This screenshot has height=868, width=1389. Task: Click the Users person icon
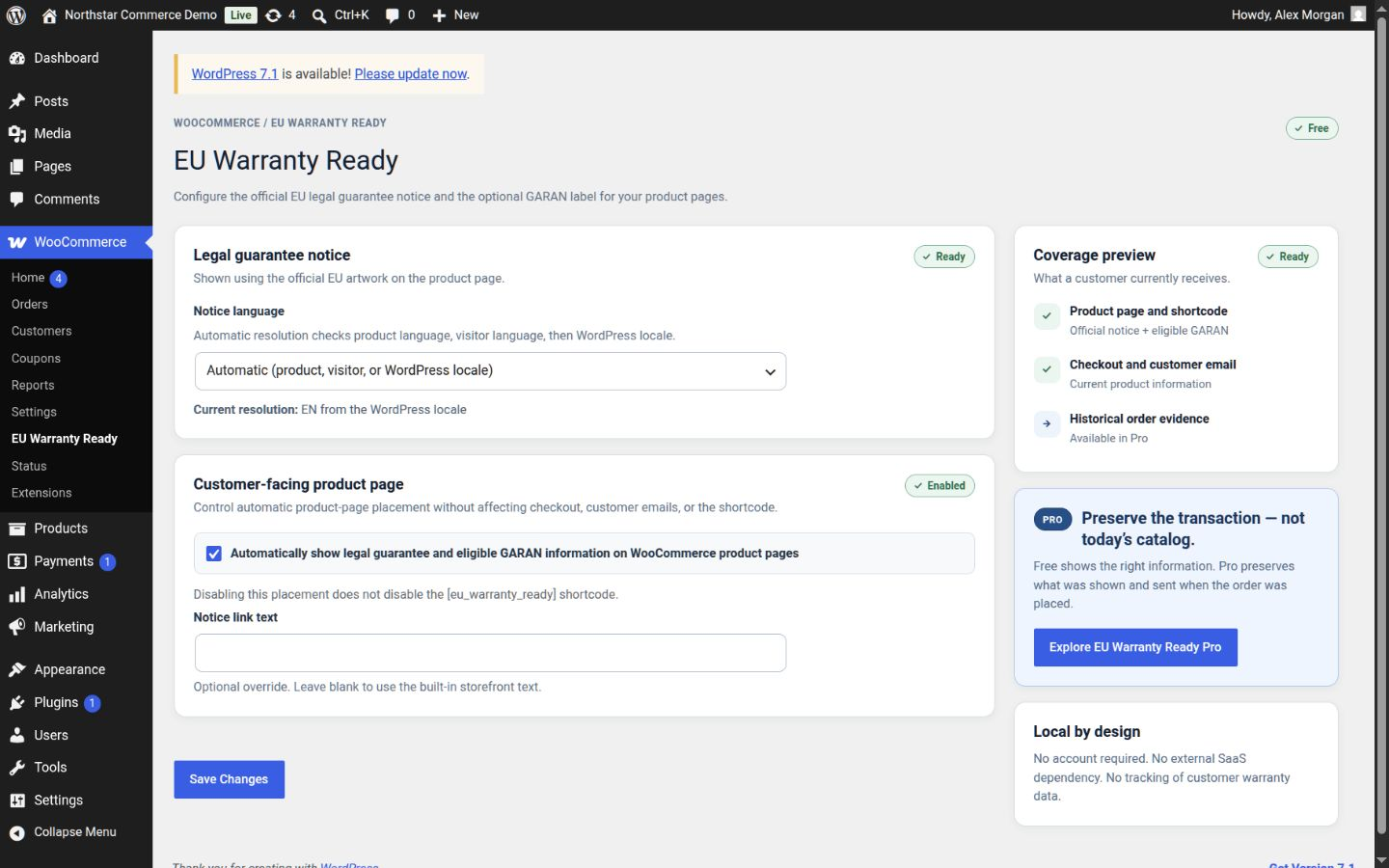17,735
